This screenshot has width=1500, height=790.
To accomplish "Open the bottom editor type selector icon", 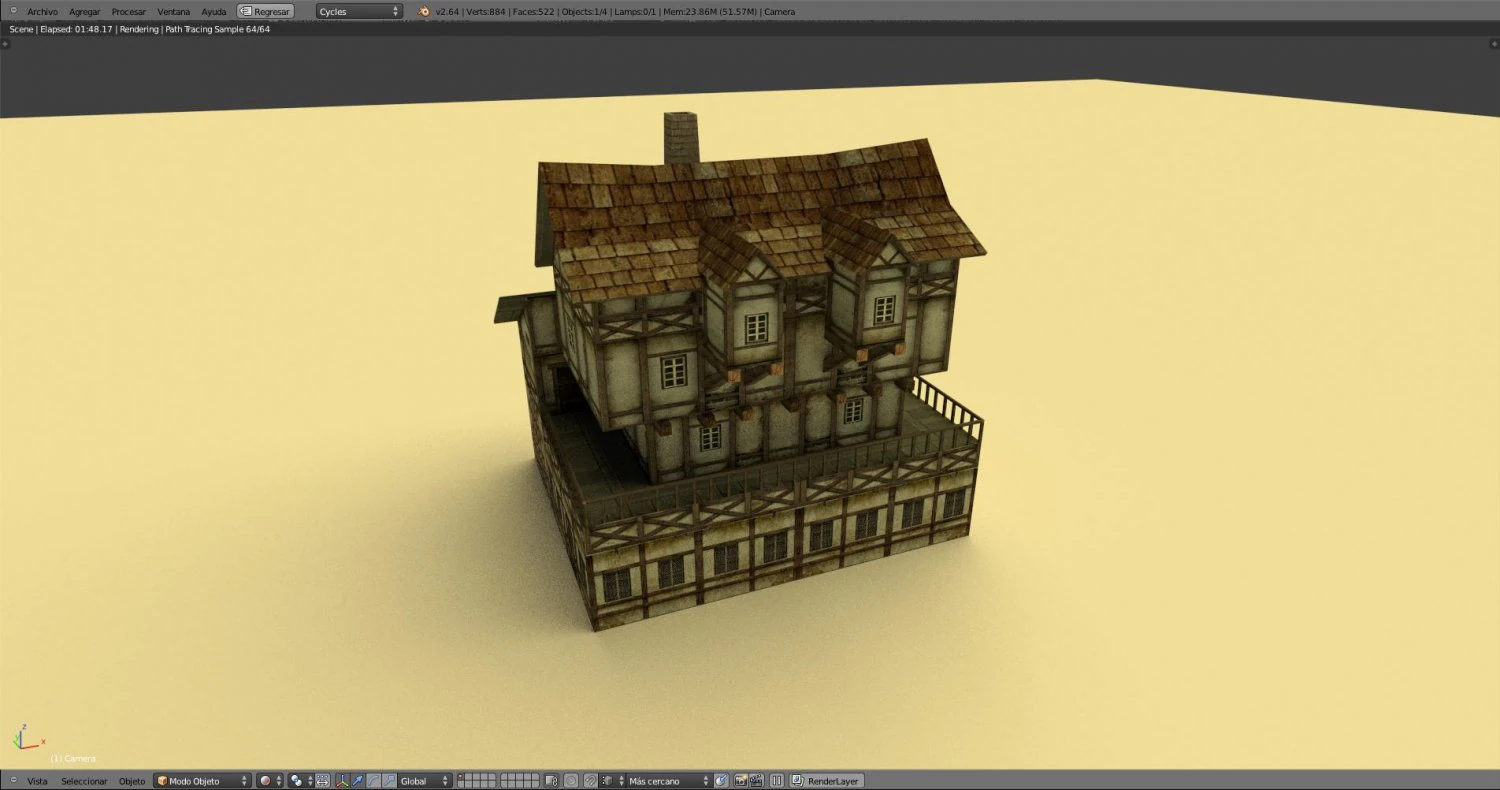I will 13,781.
